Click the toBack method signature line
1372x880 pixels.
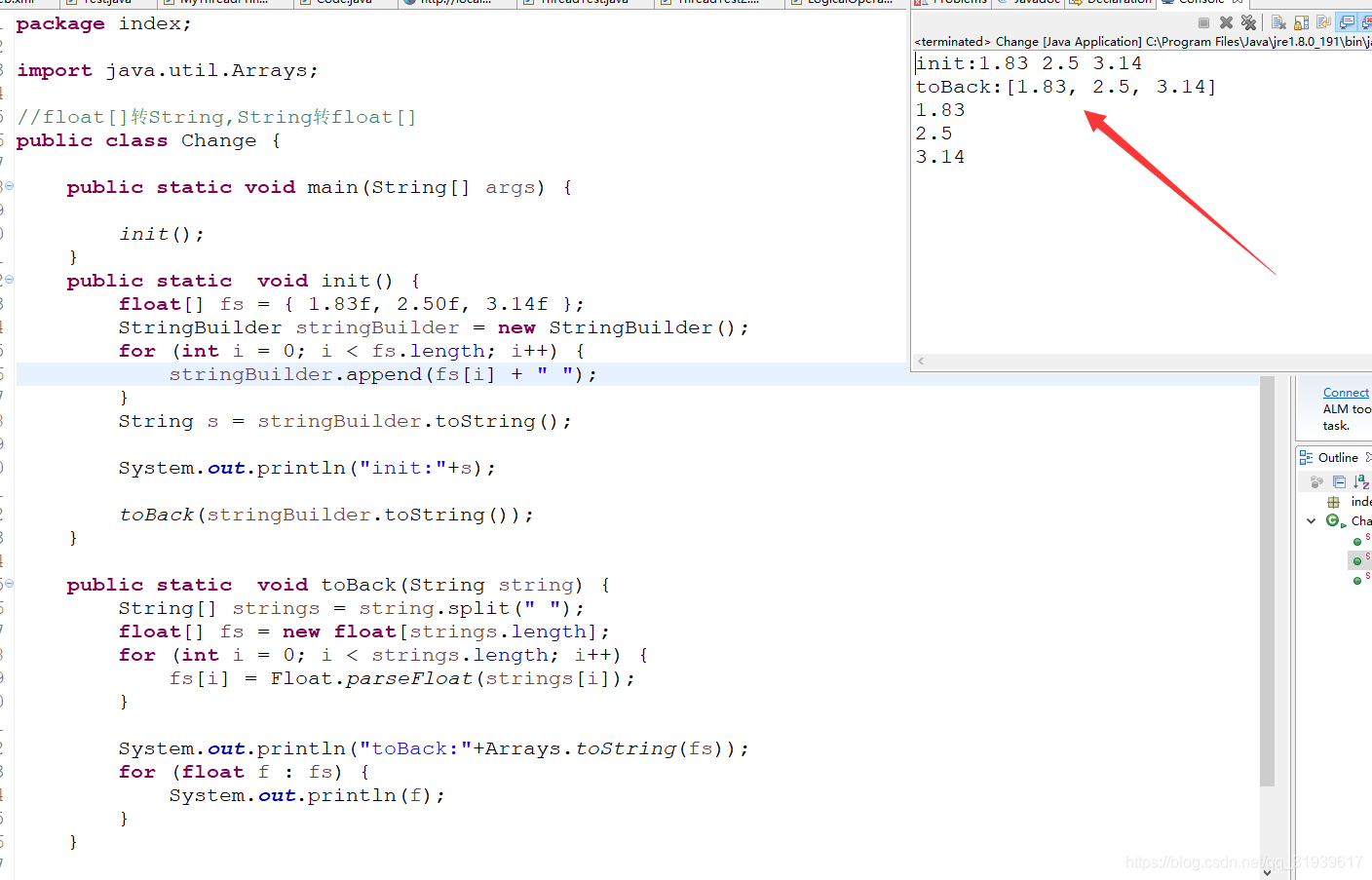[x=339, y=585]
